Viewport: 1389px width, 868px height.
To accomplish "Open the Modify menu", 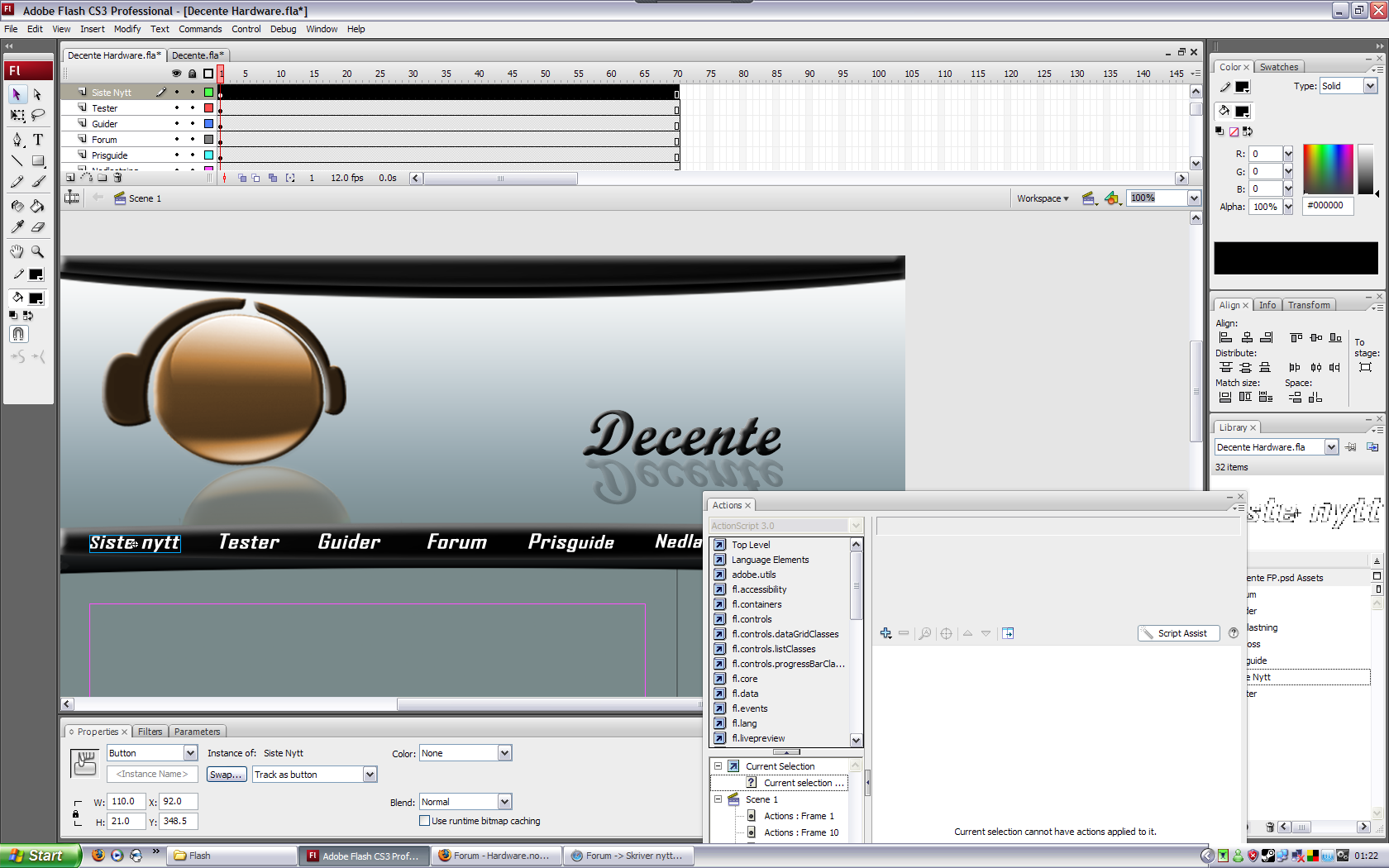I will click(127, 29).
